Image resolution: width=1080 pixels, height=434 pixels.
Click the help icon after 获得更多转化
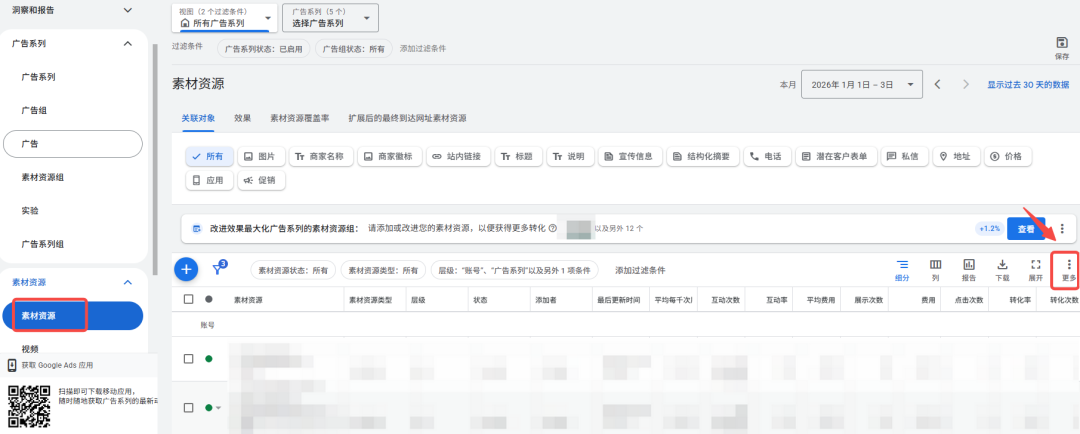(x=552, y=229)
